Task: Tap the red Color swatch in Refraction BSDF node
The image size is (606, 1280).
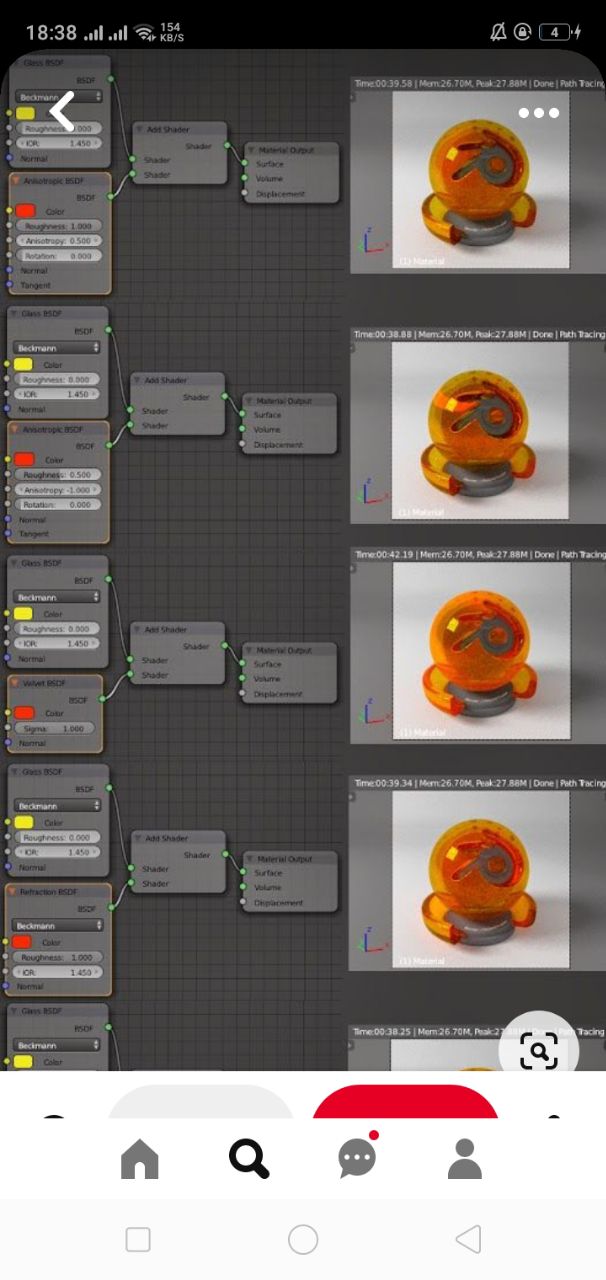Action: point(22,942)
